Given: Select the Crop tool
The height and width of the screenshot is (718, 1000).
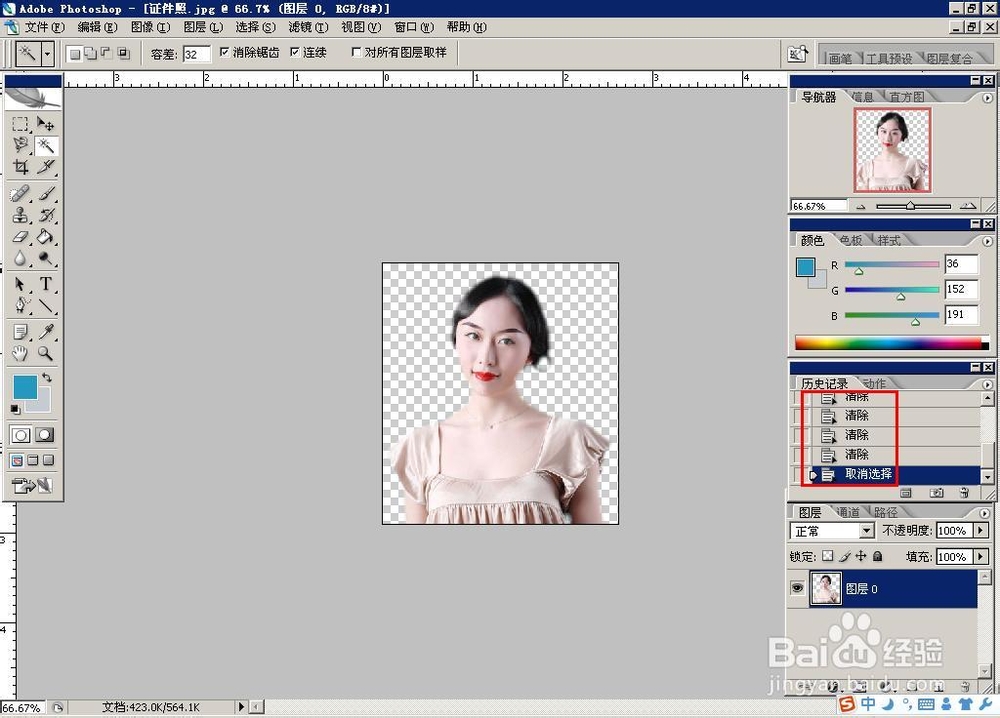Looking at the screenshot, I should click(x=22, y=167).
